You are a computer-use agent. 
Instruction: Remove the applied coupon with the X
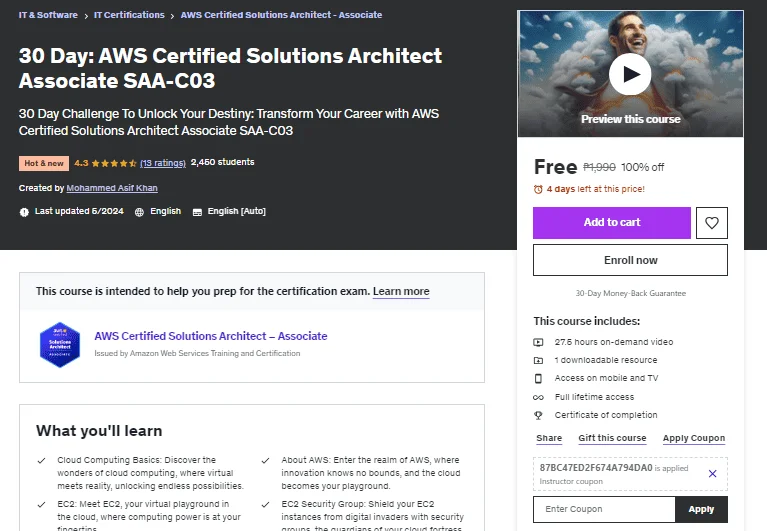713,473
